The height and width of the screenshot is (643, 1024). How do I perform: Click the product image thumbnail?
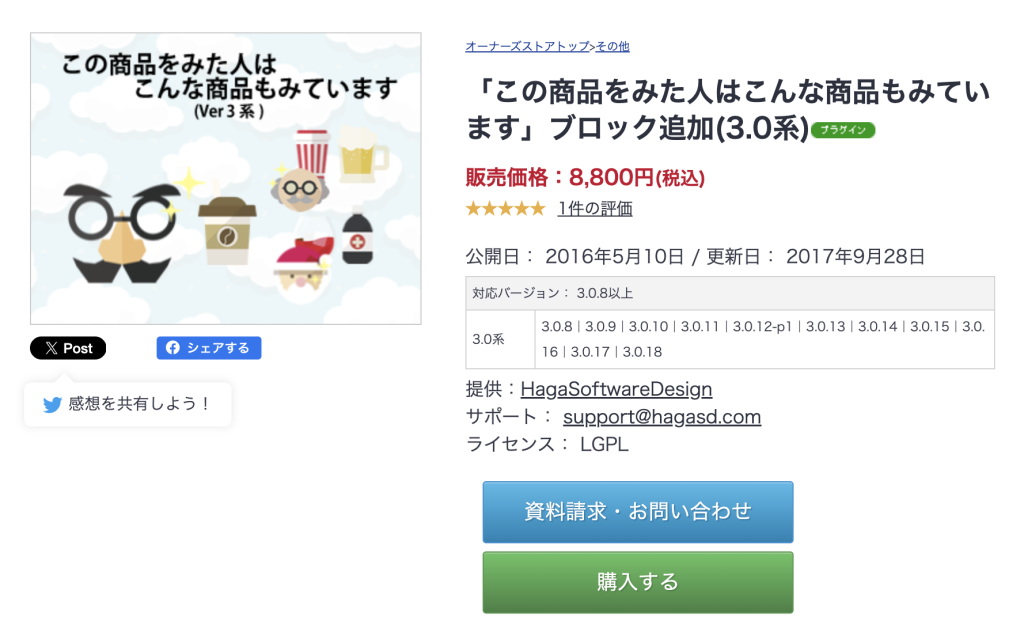point(225,180)
